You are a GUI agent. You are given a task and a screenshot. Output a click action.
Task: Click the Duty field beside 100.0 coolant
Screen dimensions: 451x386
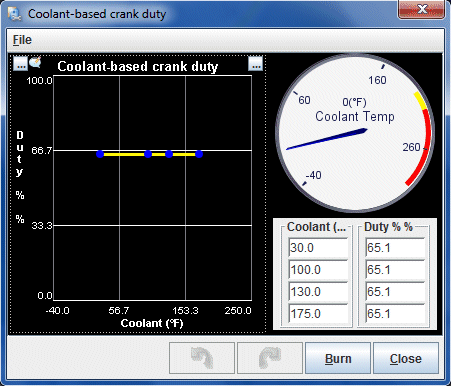(x=395, y=269)
